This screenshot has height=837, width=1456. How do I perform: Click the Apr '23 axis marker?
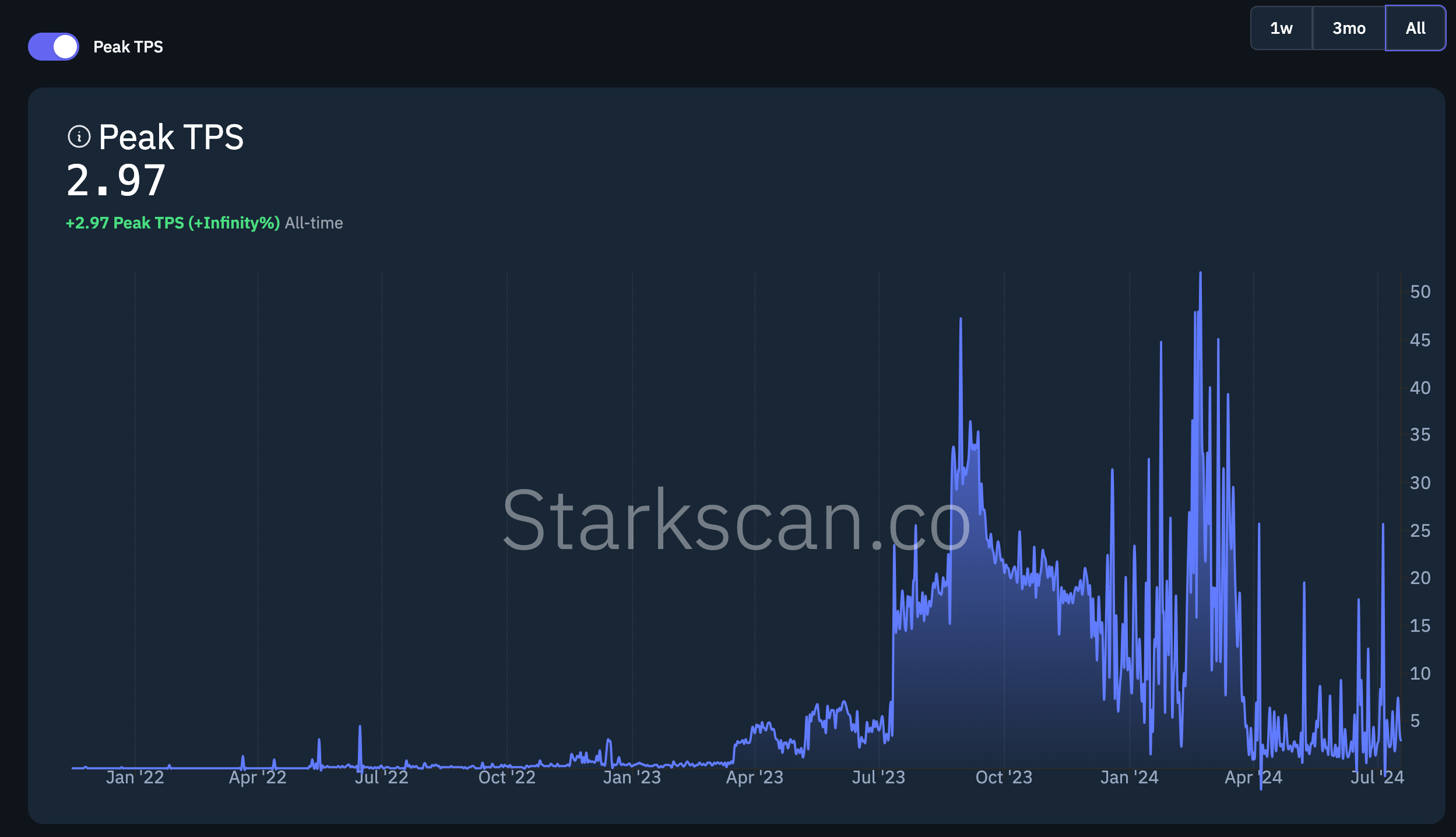tap(755, 778)
